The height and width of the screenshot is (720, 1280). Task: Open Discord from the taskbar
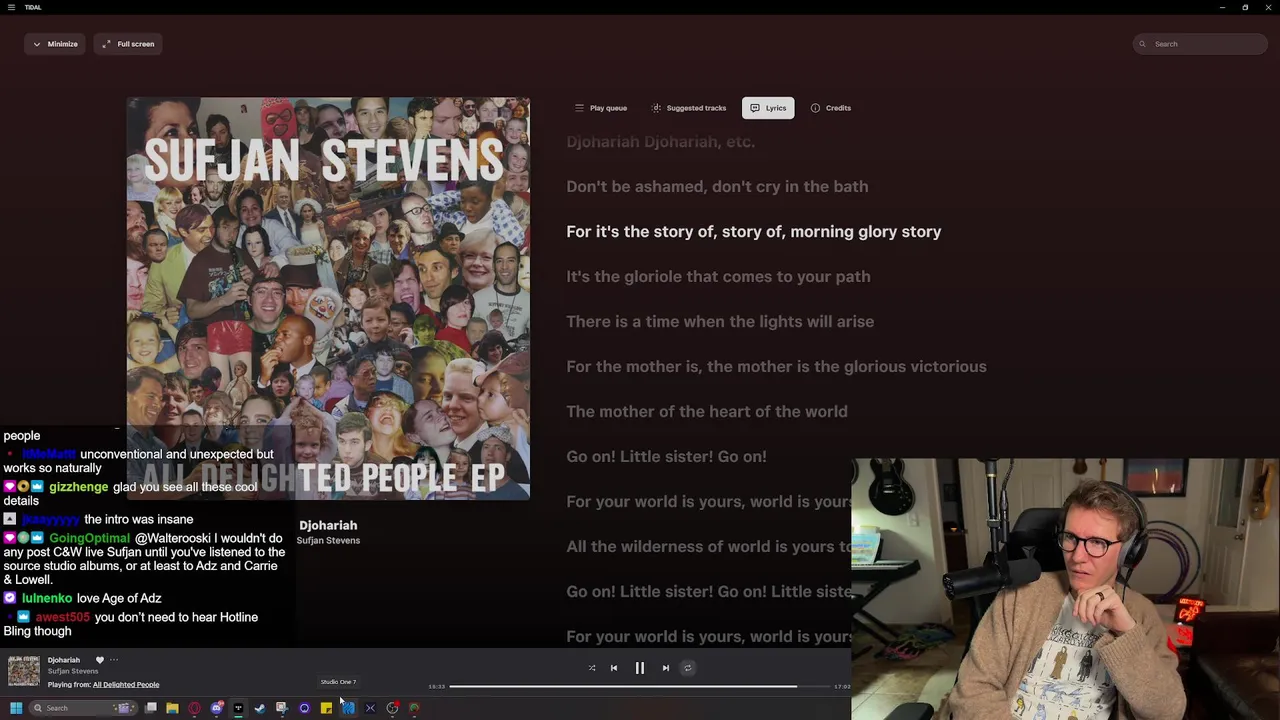coord(216,708)
